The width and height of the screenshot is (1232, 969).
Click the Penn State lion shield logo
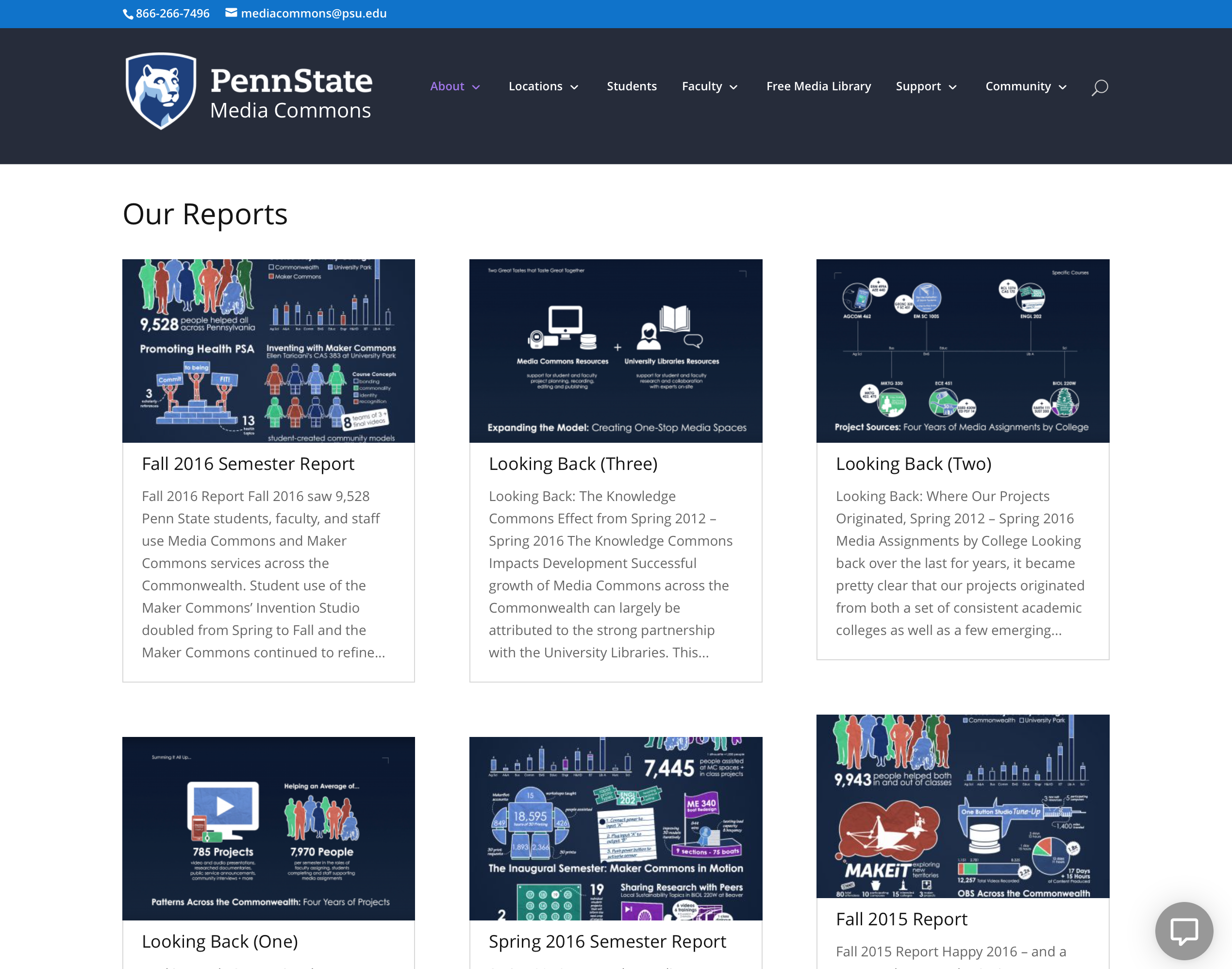coord(161,91)
